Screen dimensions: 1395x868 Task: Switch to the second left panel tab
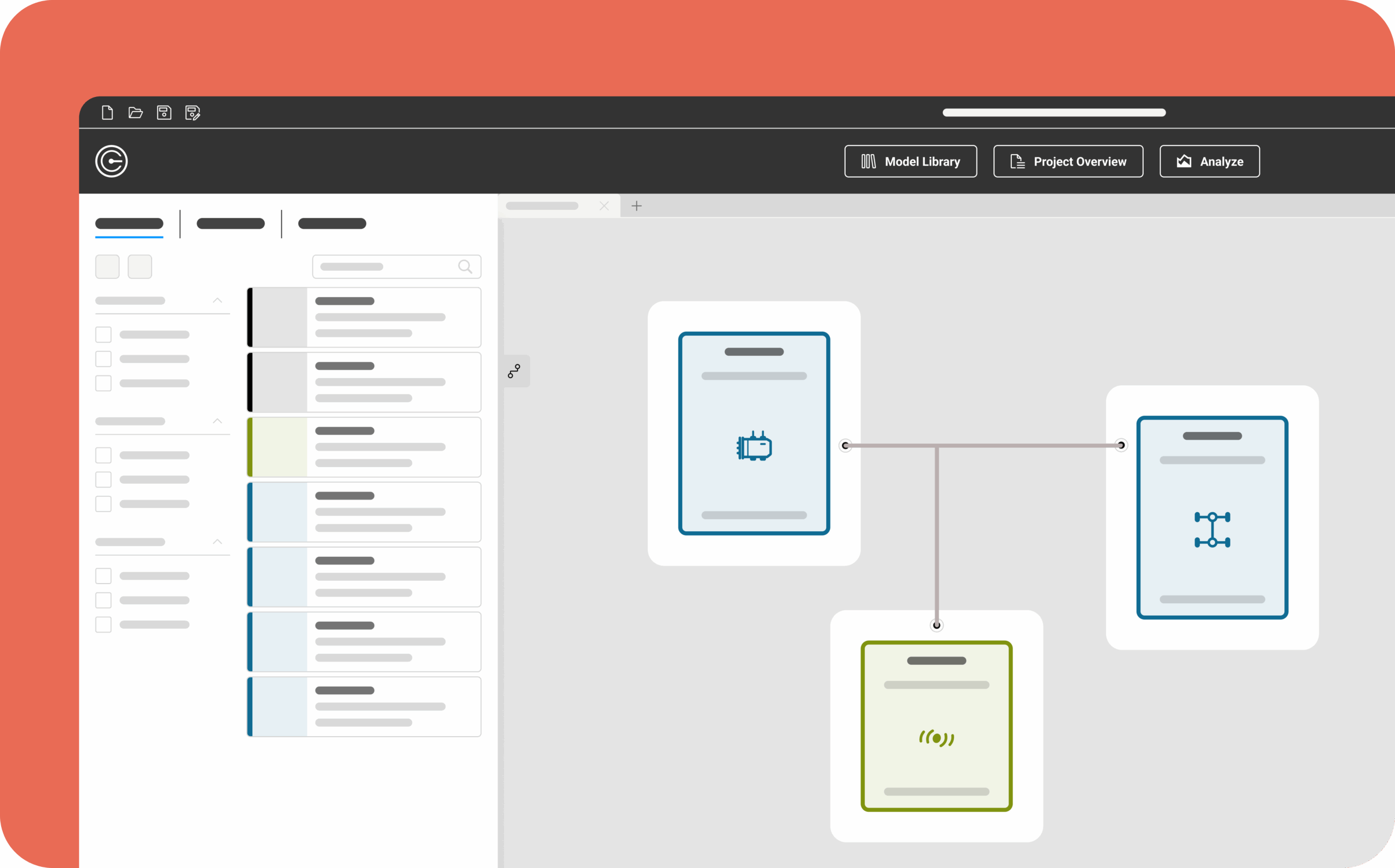pyautogui.click(x=231, y=224)
